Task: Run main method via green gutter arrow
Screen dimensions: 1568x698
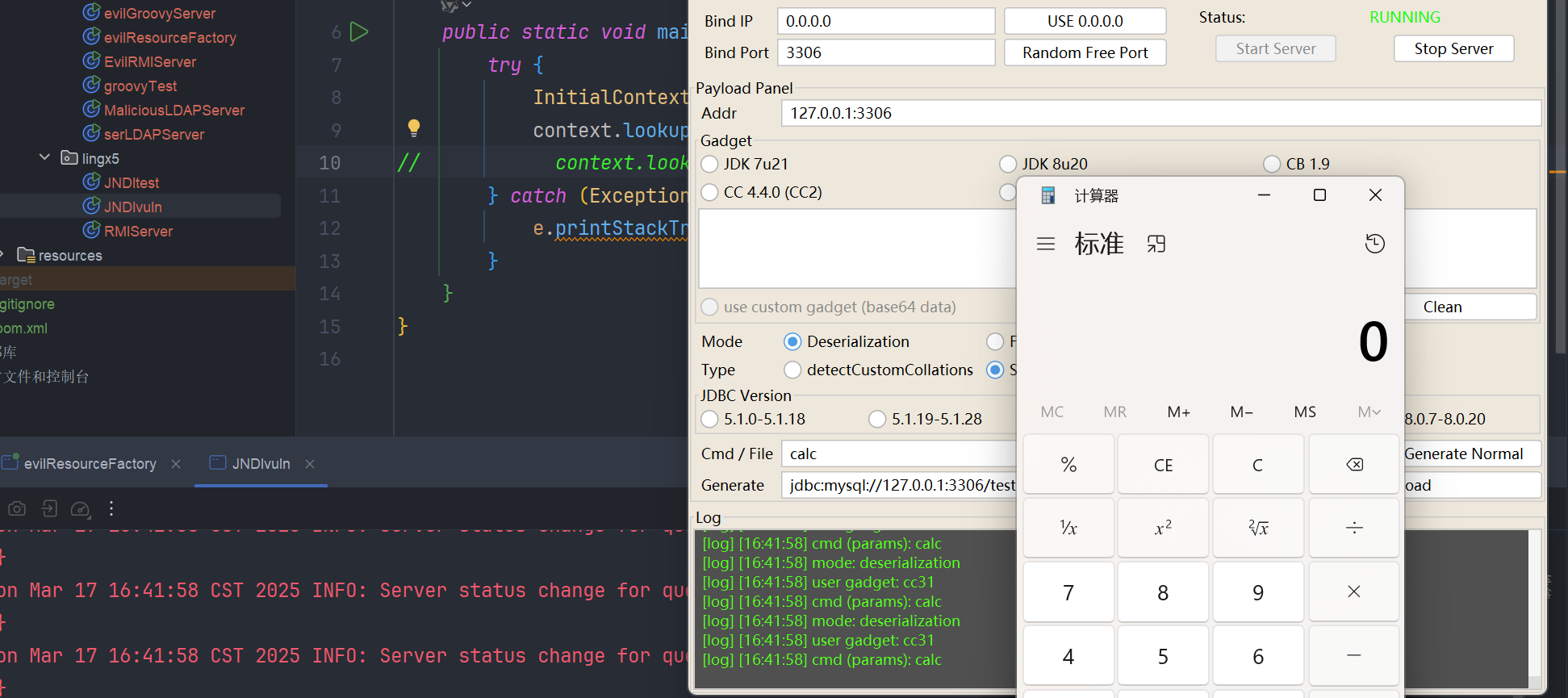Action: pos(359,32)
